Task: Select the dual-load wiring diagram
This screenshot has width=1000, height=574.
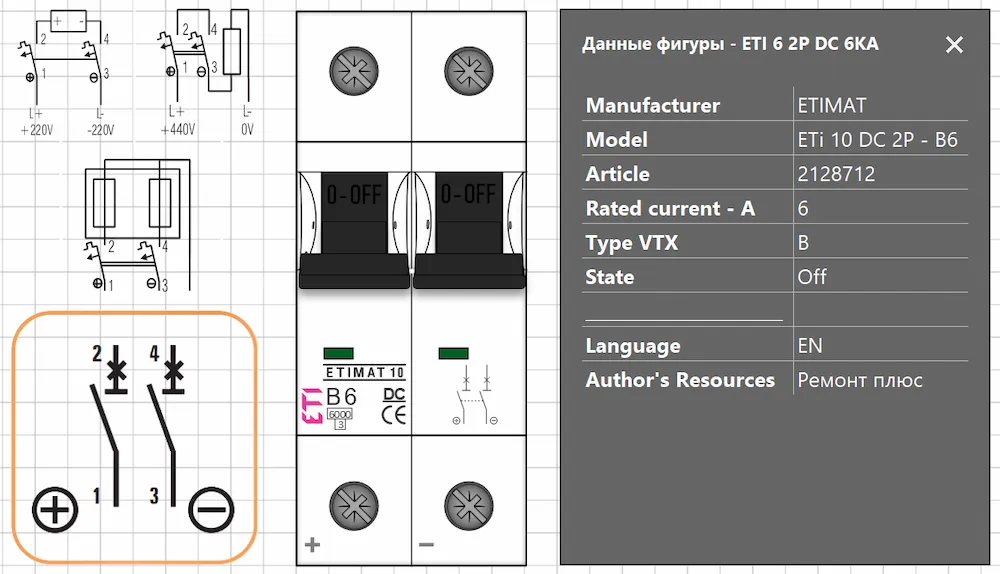Action: point(136,226)
